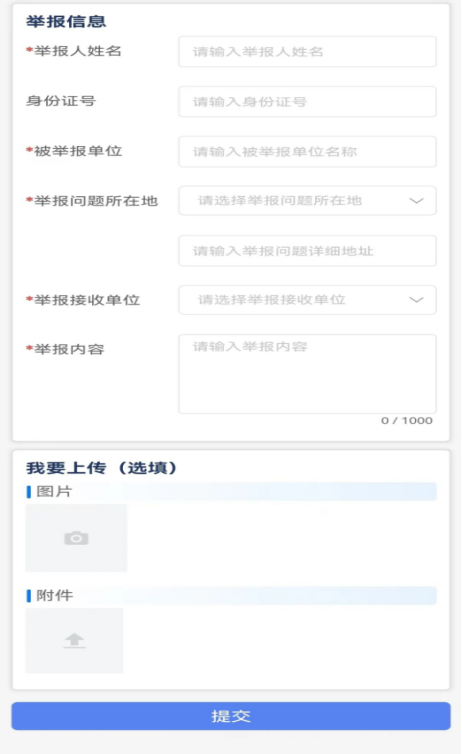Tap the camera icon to add a picture
462x754 pixels.
click(x=76, y=538)
